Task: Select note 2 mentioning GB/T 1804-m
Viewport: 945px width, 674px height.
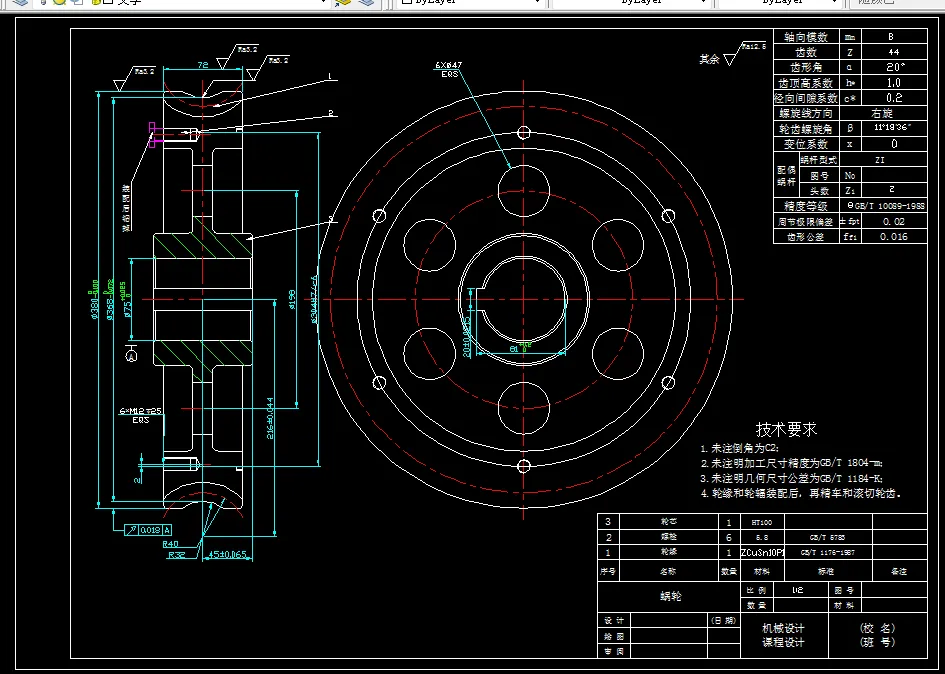Action: [792, 464]
